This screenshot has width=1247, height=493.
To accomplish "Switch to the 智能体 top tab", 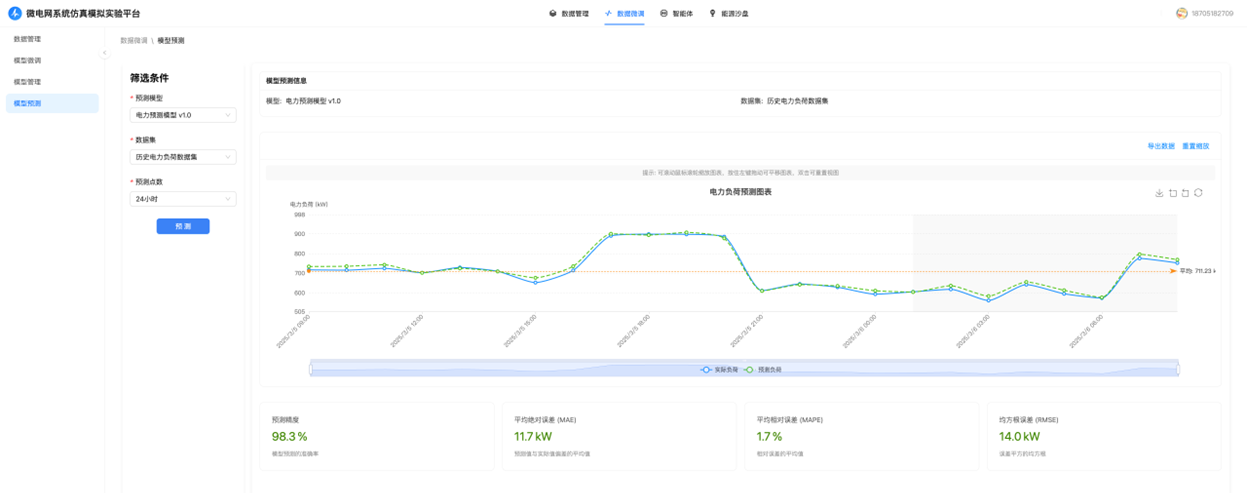I will [x=677, y=14].
